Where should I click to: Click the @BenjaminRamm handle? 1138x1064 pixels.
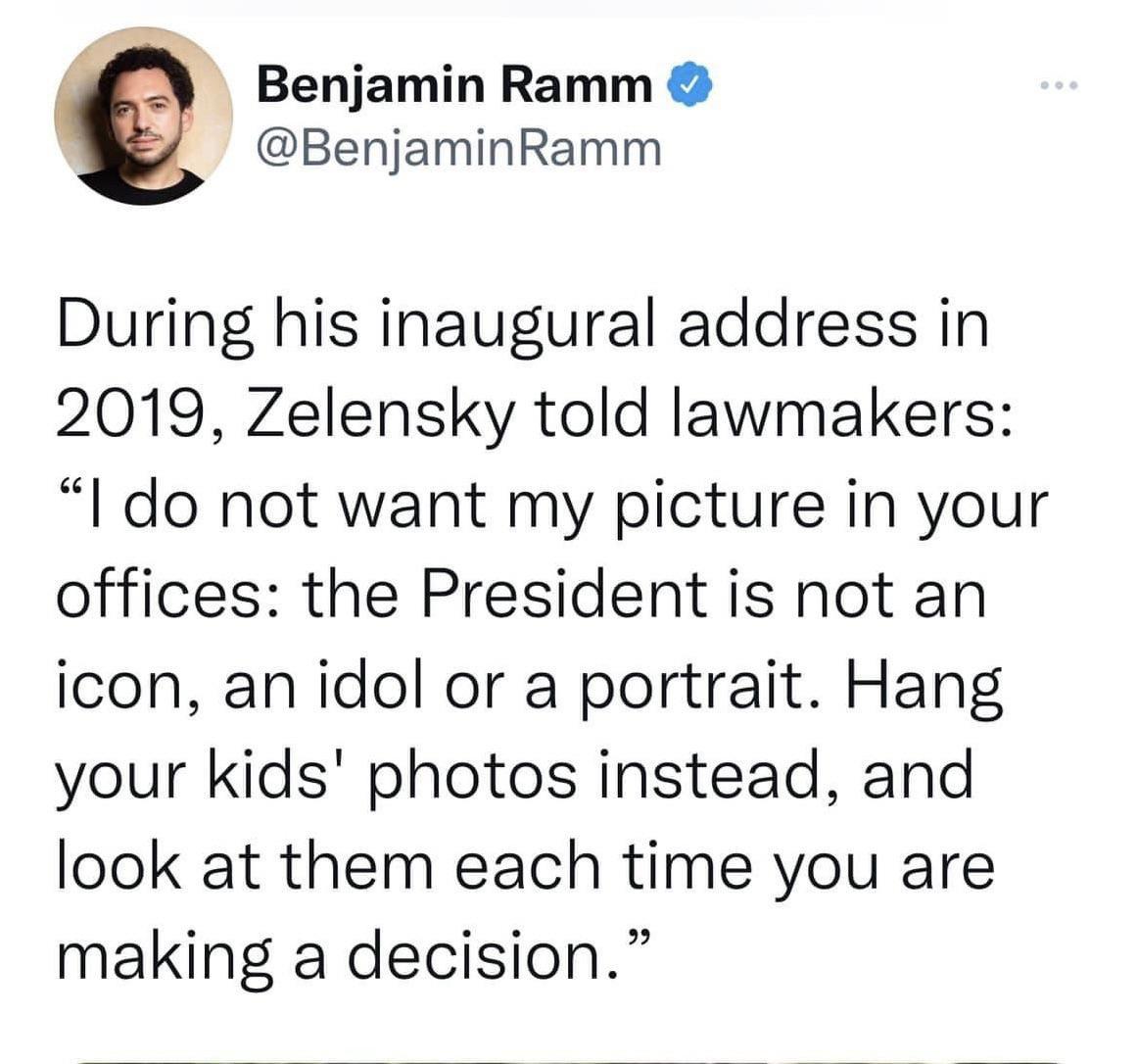(459, 150)
